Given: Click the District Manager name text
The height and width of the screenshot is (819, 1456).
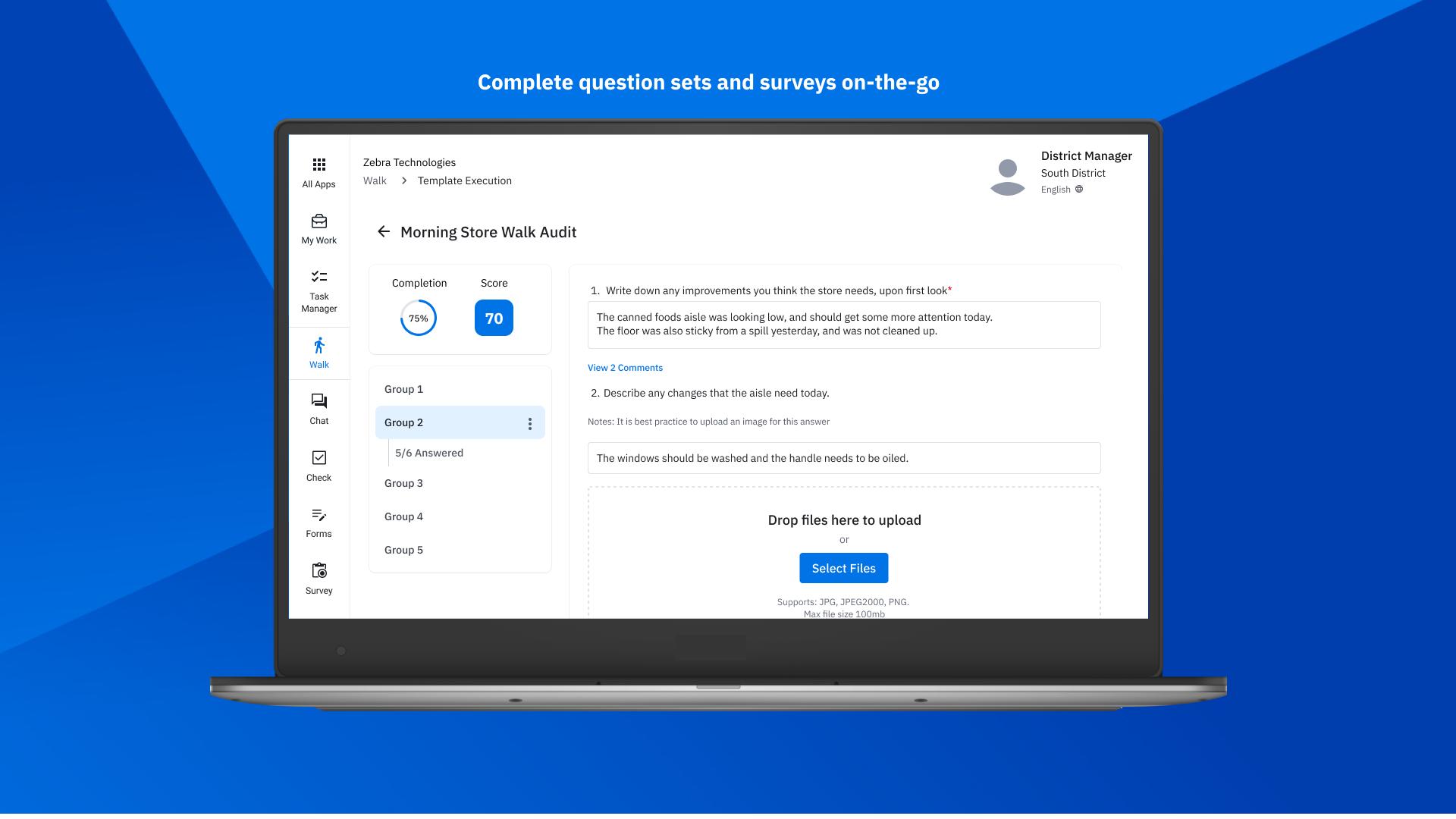Looking at the screenshot, I should (1087, 155).
